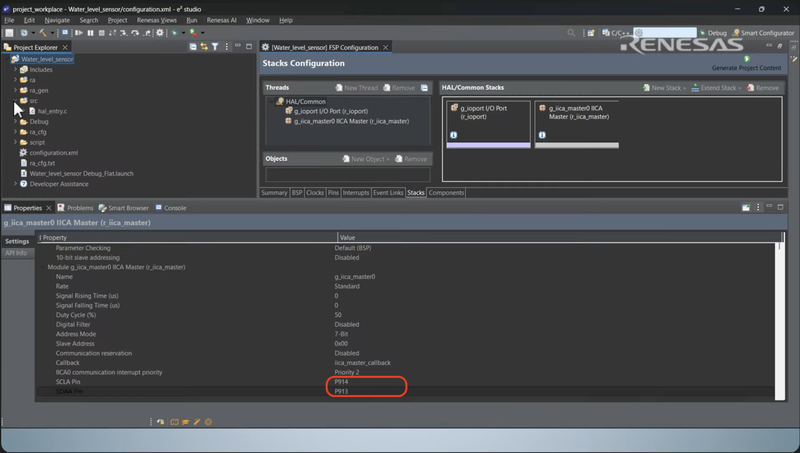Switch to the Smart Configurator perspective
The height and width of the screenshot is (453, 800).
pyautogui.click(x=763, y=33)
